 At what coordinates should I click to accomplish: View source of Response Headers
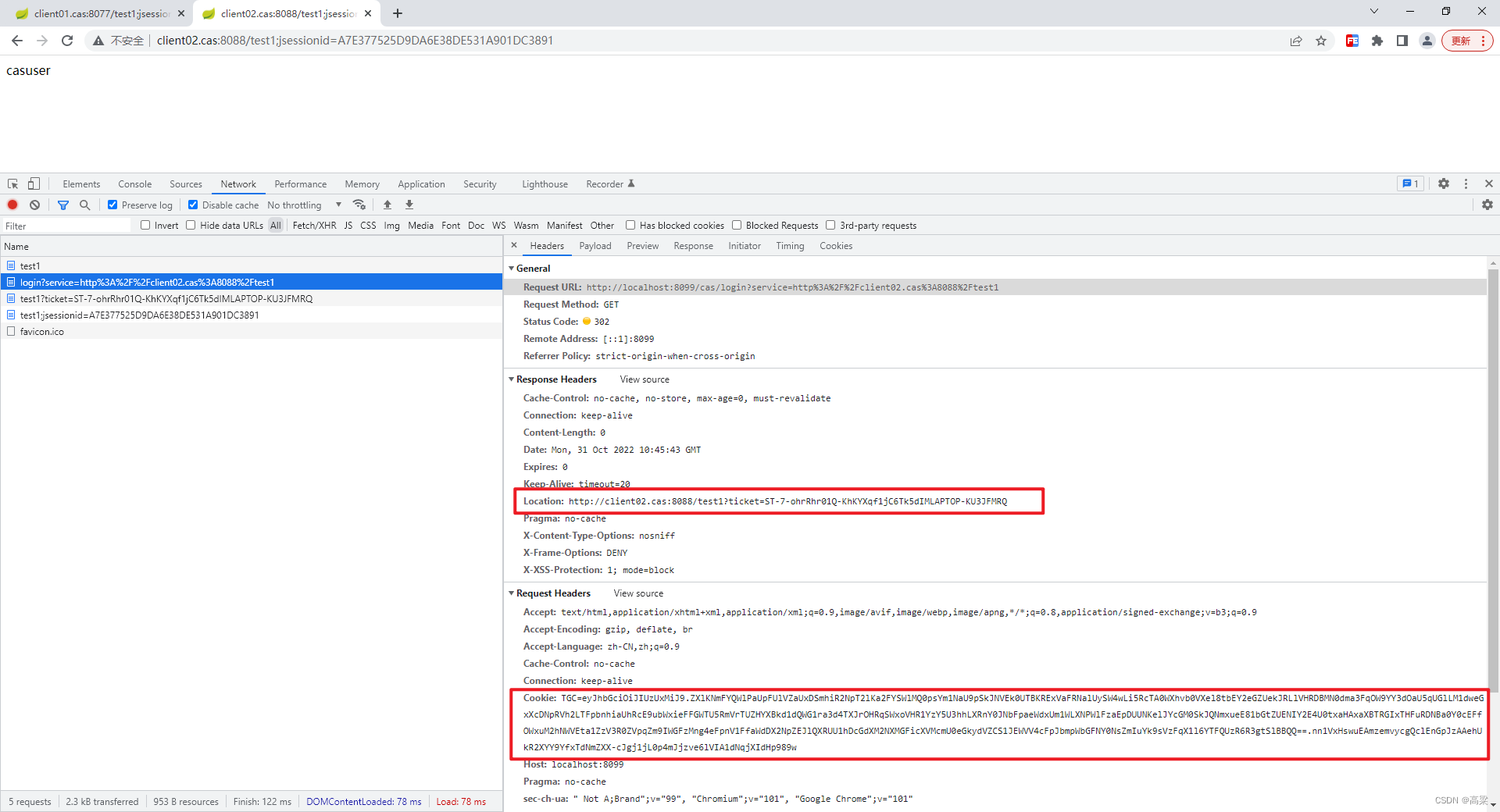[x=645, y=379]
